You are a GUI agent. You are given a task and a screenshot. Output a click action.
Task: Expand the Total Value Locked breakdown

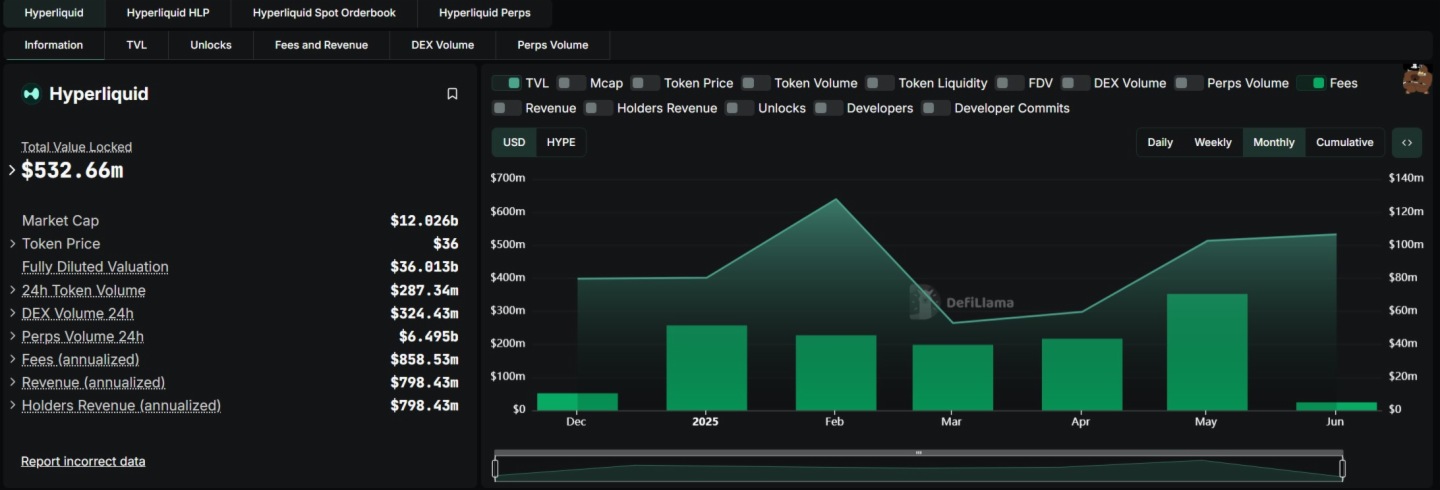tap(12, 170)
